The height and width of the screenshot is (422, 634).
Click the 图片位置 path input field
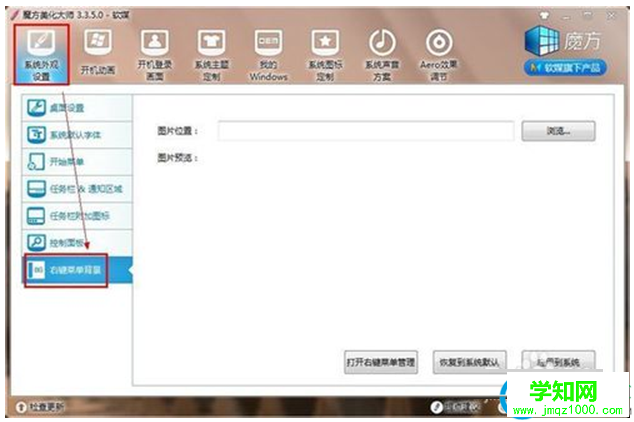coord(366,131)
